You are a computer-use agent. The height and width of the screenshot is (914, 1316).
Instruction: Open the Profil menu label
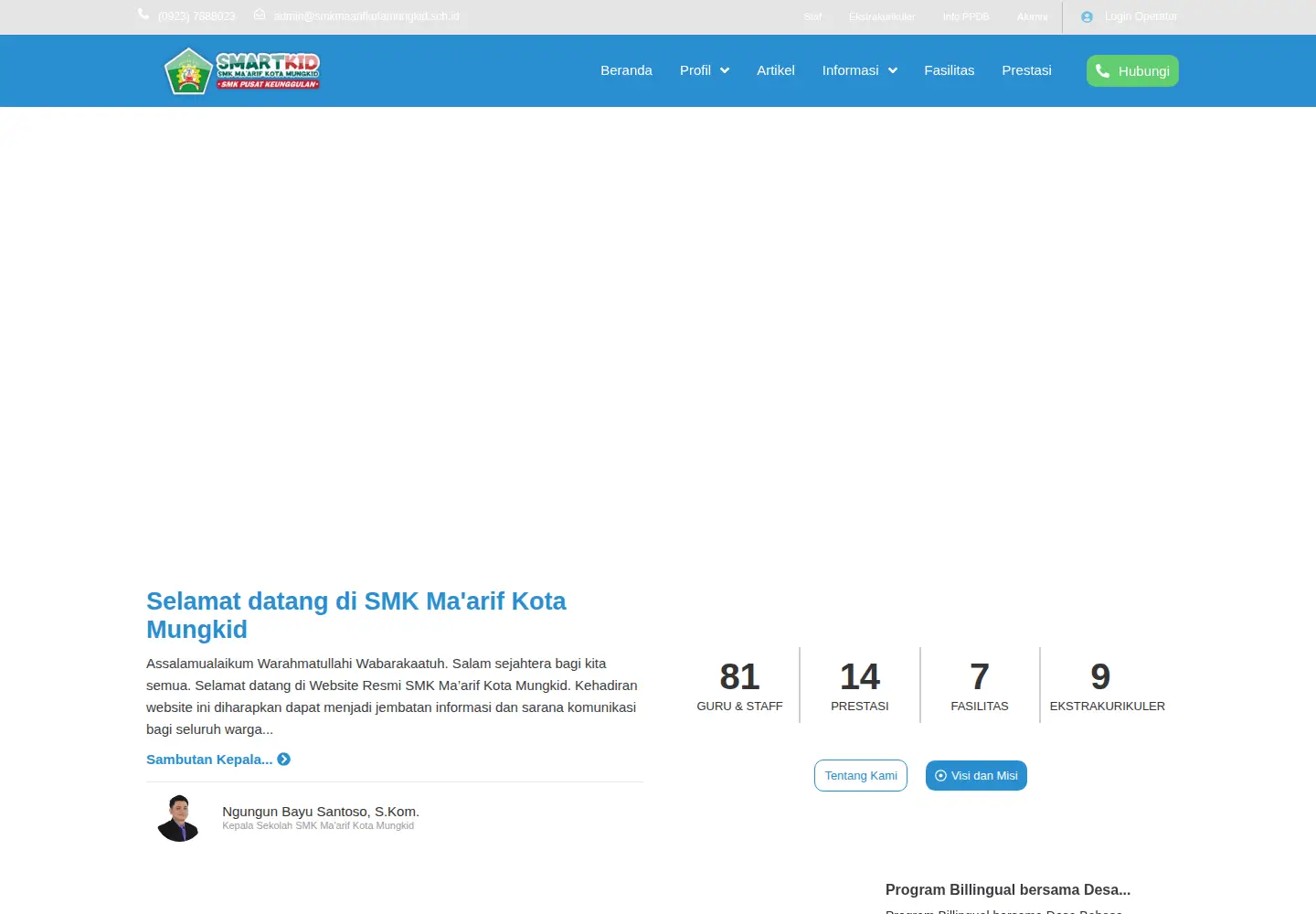(695, 70)
